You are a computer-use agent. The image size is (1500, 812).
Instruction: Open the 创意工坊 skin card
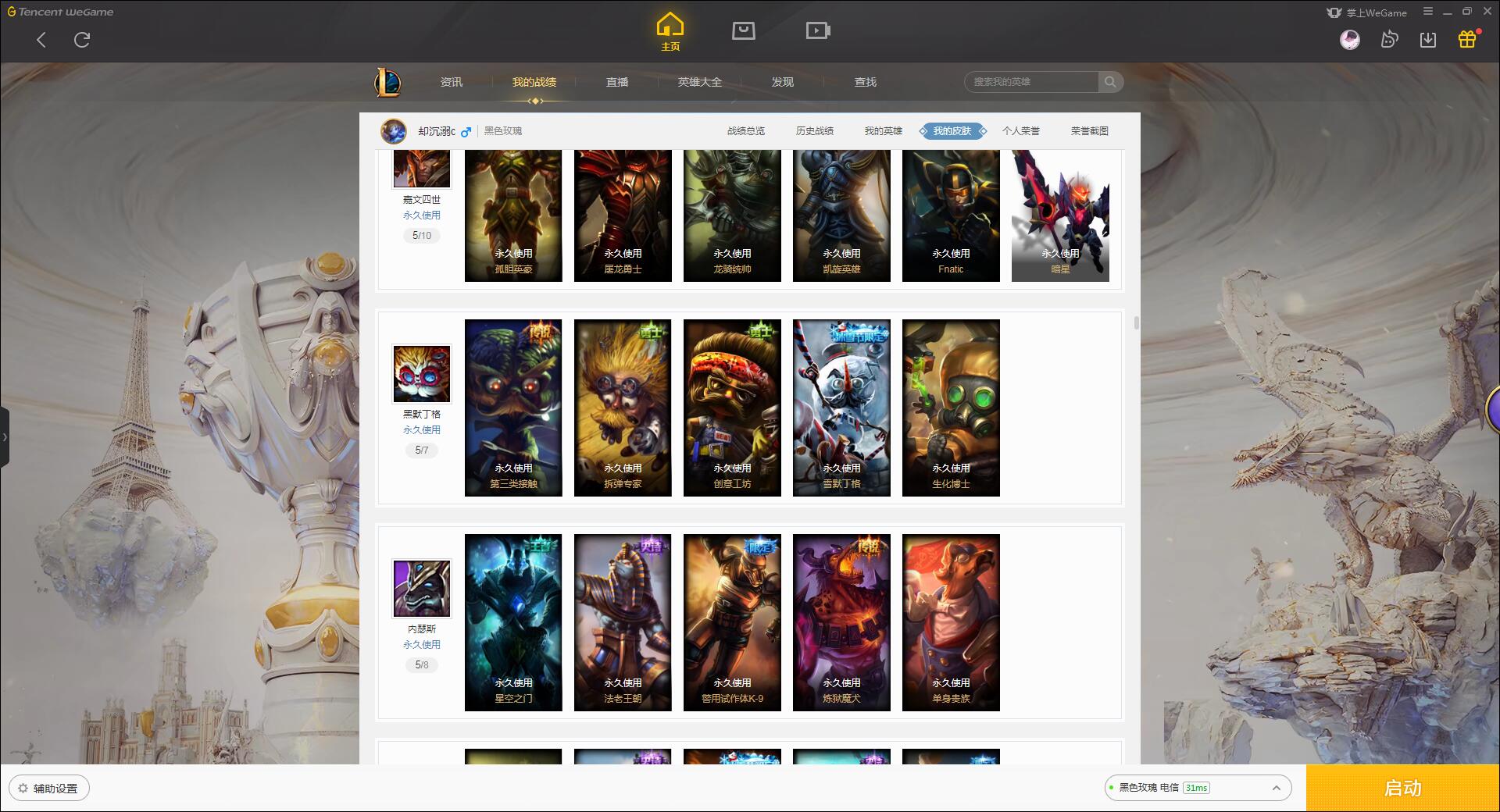tap(732, 408)
